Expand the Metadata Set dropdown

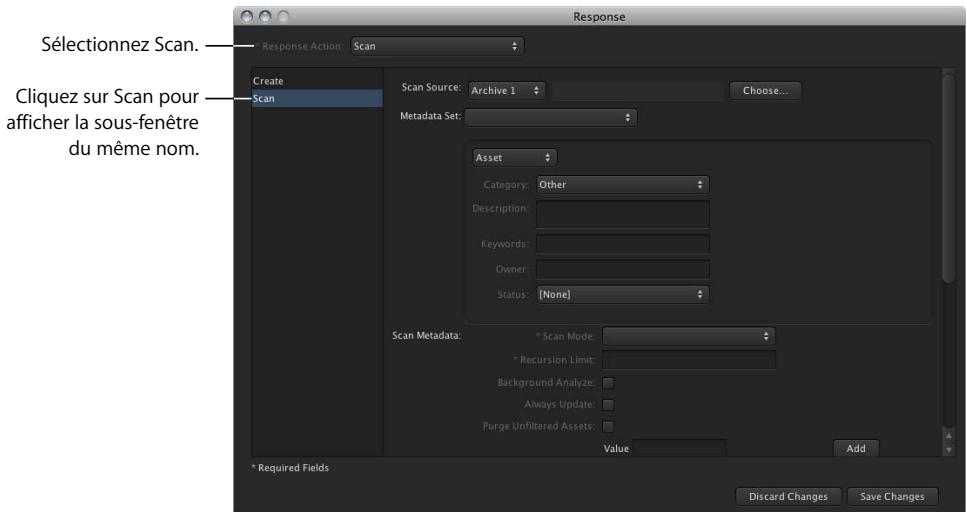pos(551,117)
